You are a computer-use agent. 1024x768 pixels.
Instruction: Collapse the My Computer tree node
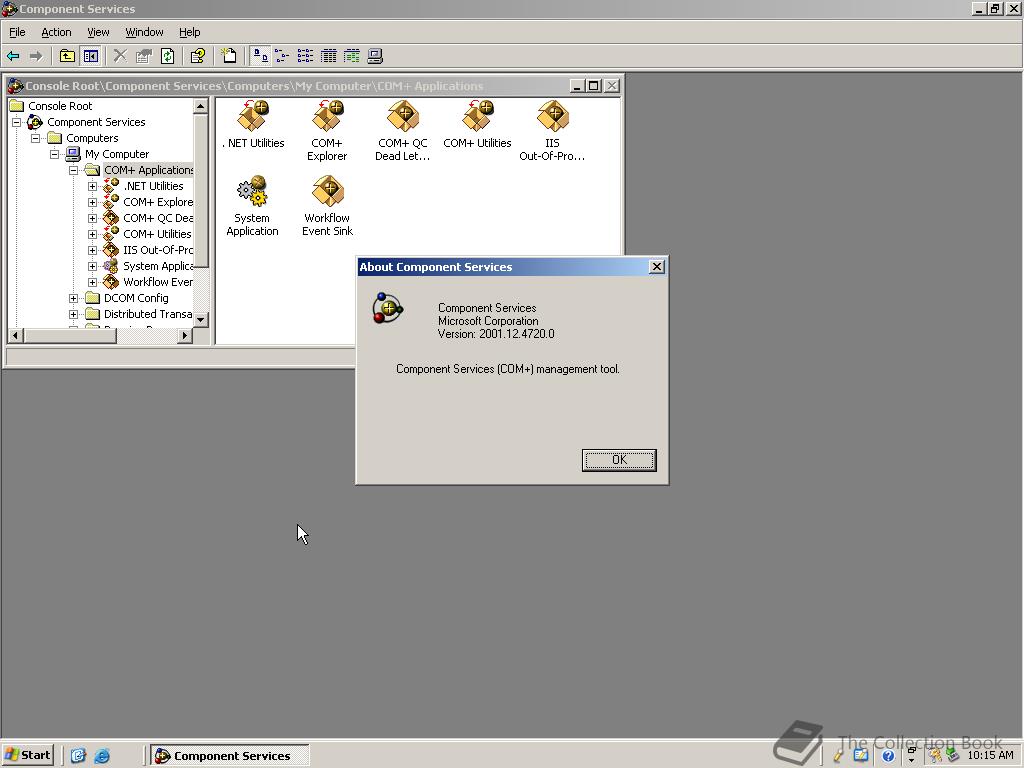pos(54,154)
